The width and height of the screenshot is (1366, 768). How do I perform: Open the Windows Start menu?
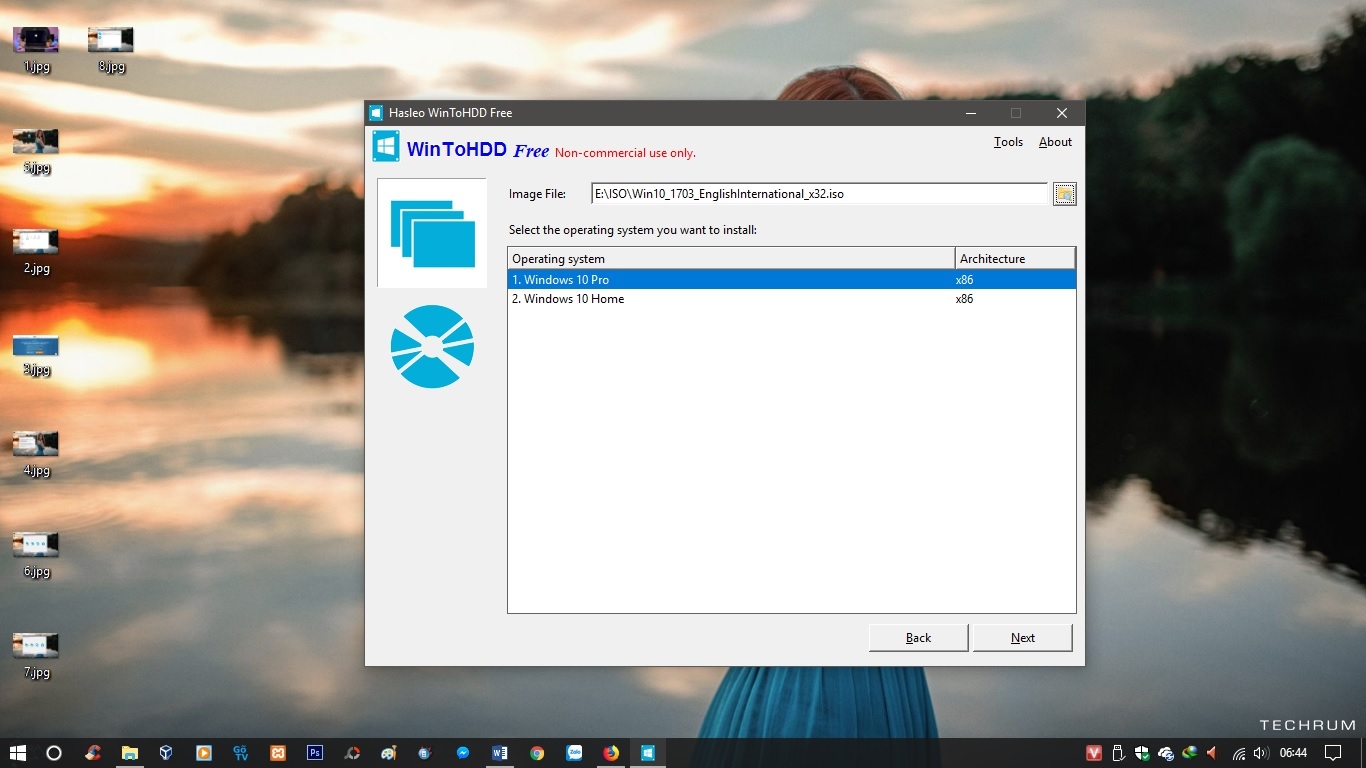[x=18, y=753]
